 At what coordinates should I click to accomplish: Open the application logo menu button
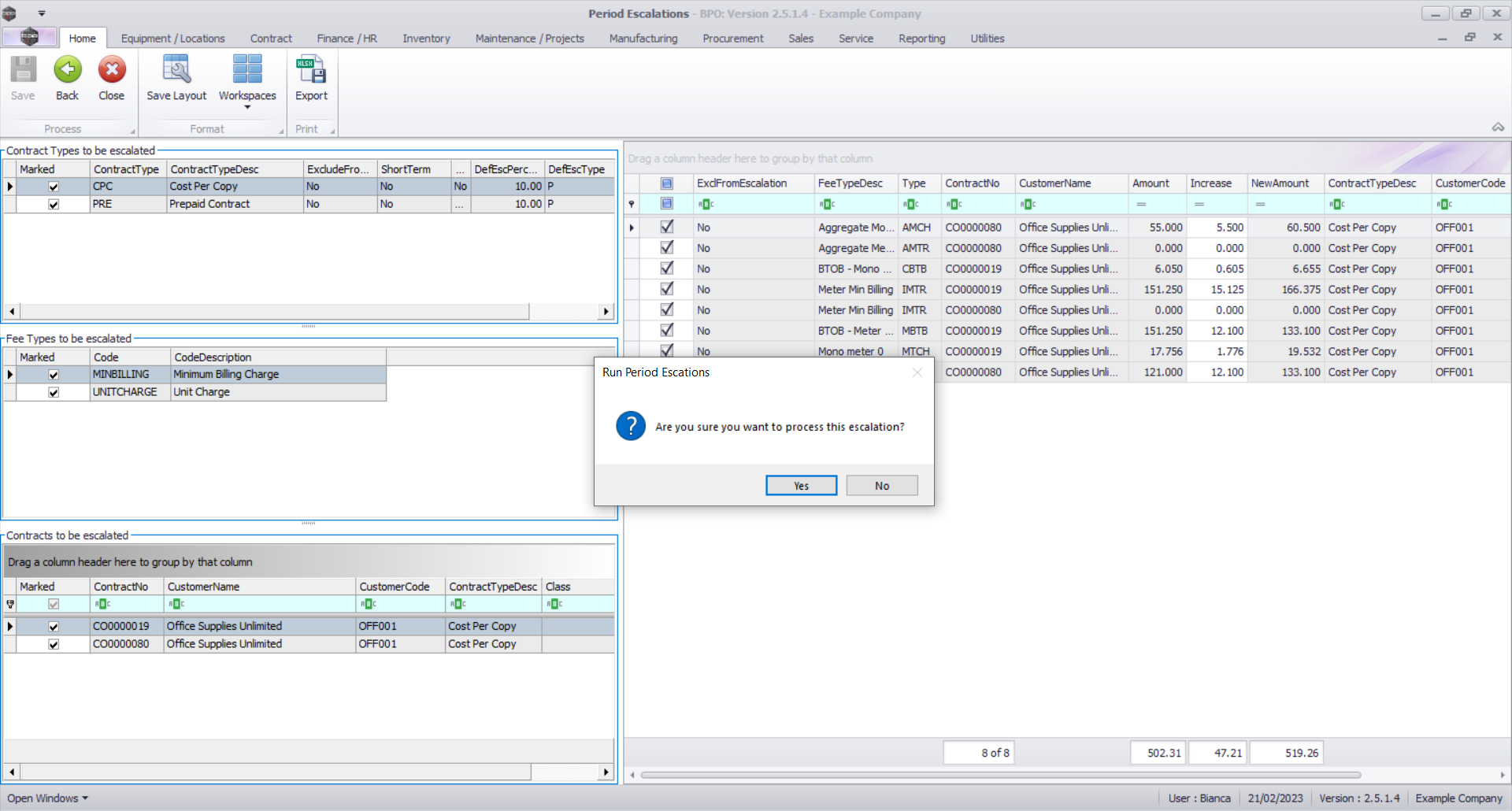(x=29, y=37)
